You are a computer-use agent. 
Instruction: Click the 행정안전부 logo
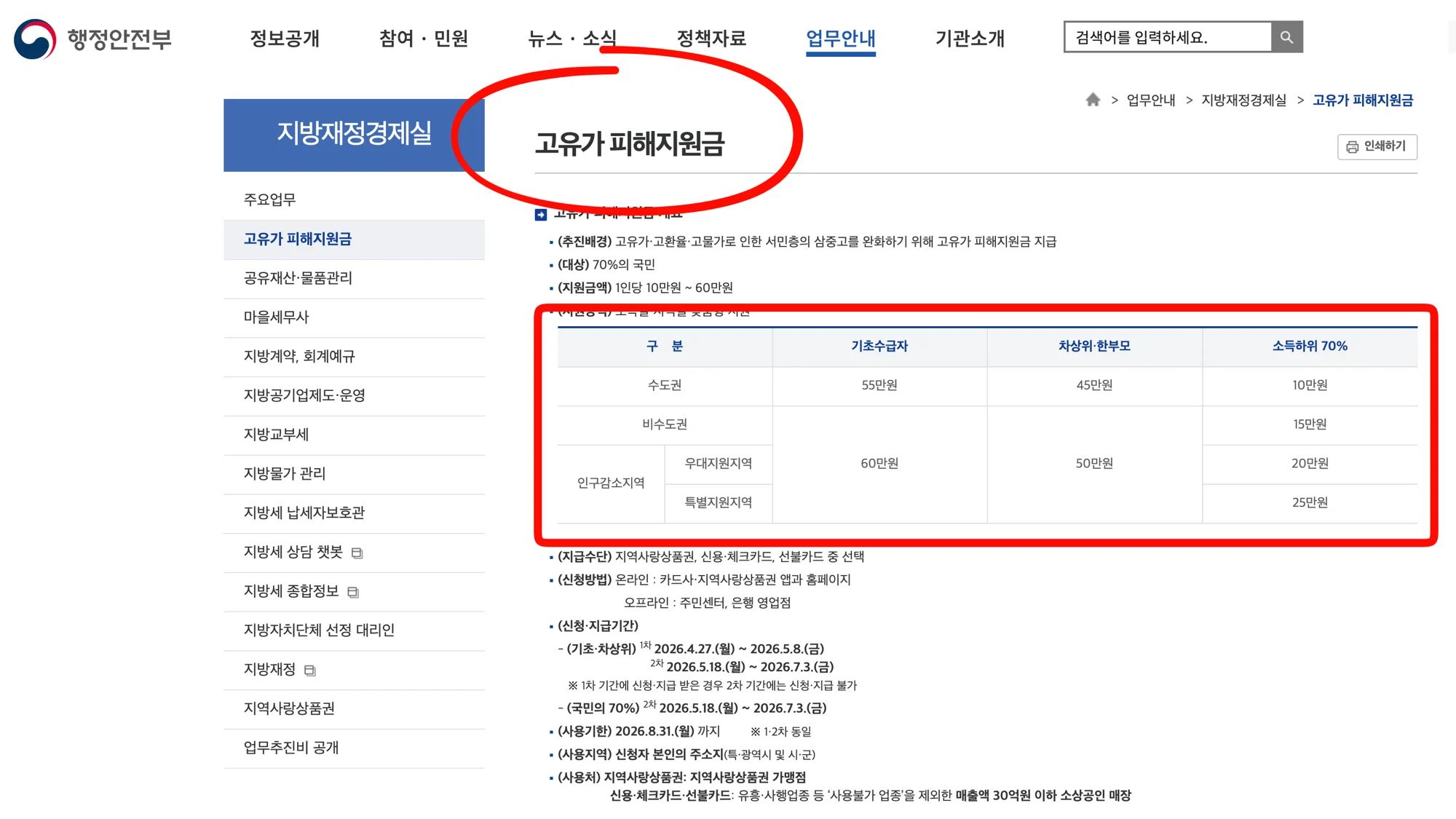93,39
